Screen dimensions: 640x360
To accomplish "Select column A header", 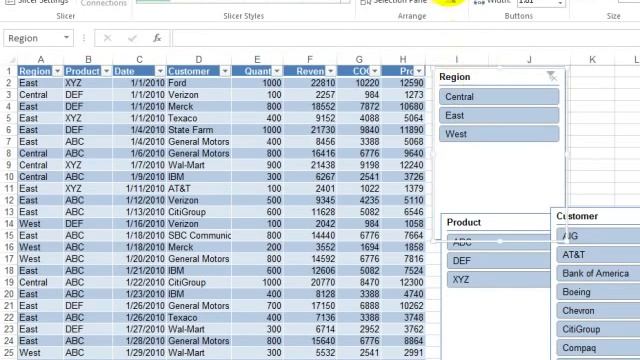I will [40, 60].
